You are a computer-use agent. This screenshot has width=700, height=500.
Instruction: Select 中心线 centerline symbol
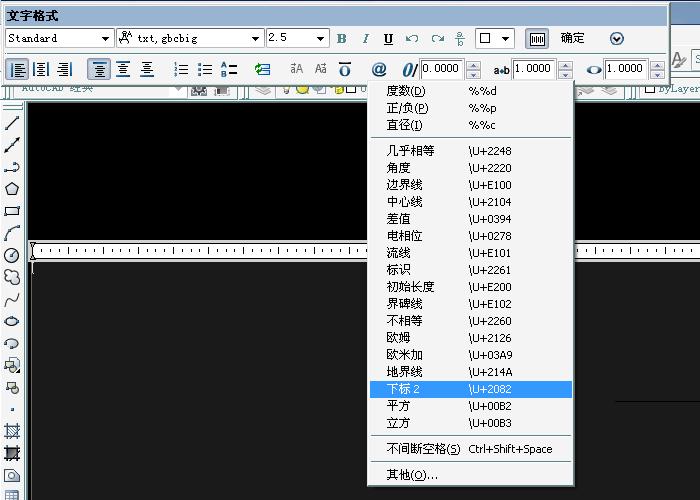[471, 202]
